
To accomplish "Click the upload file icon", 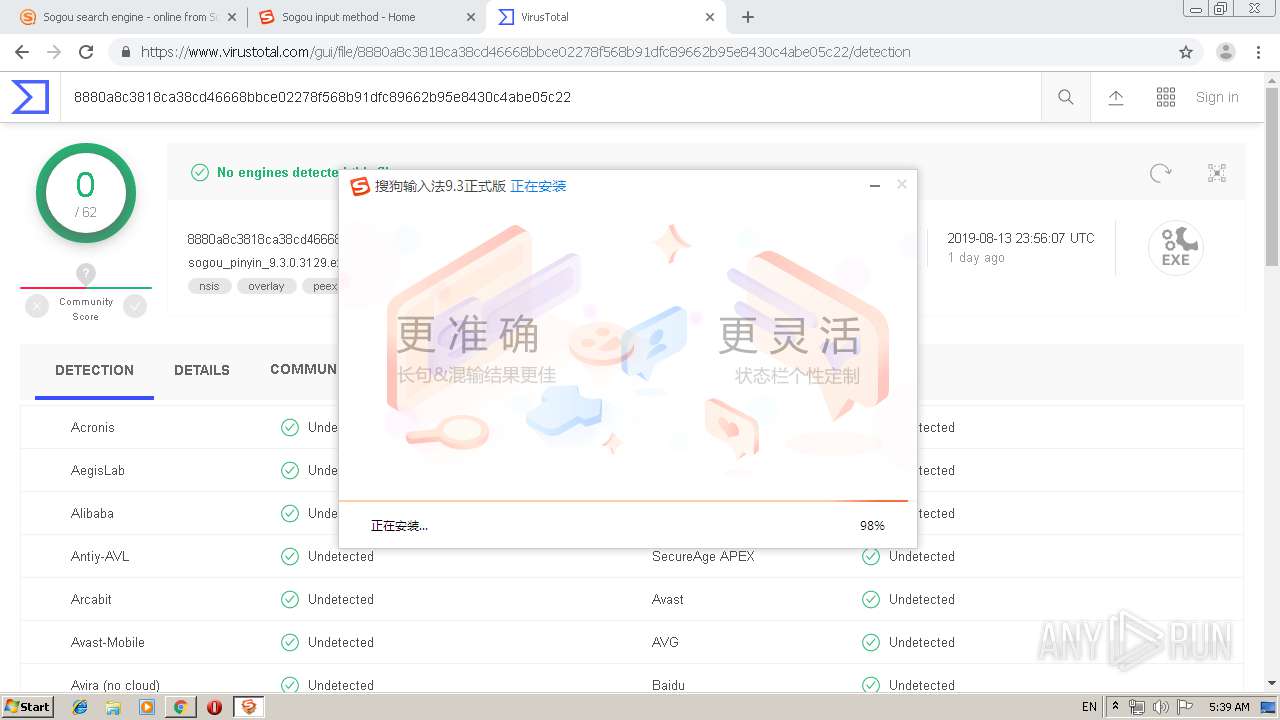I will 1116,97.
